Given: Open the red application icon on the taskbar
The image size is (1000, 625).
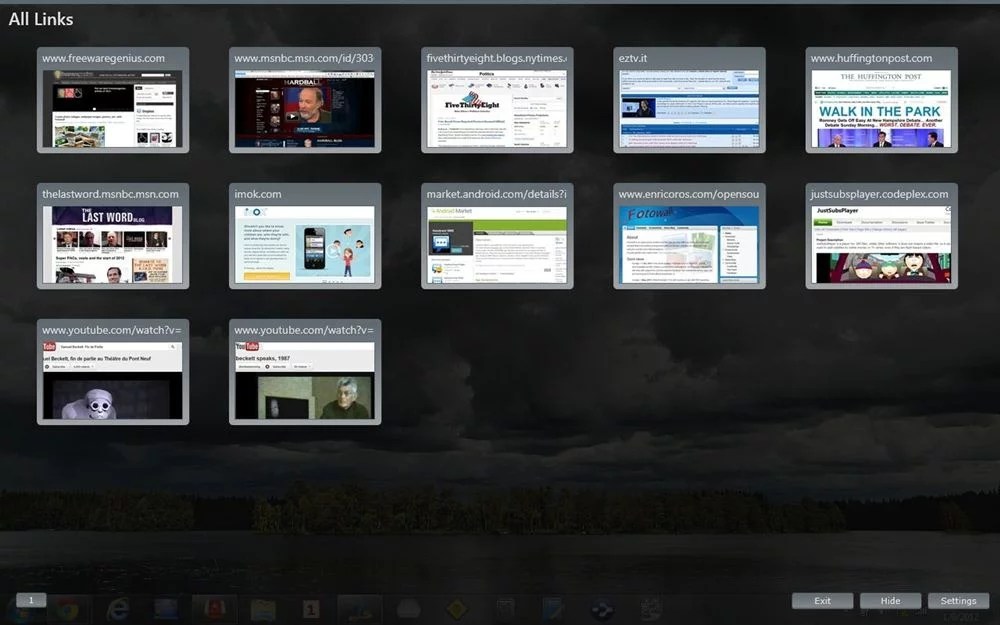Looking at the screenshot, I should pyautogui.click(x=217, y=608).
